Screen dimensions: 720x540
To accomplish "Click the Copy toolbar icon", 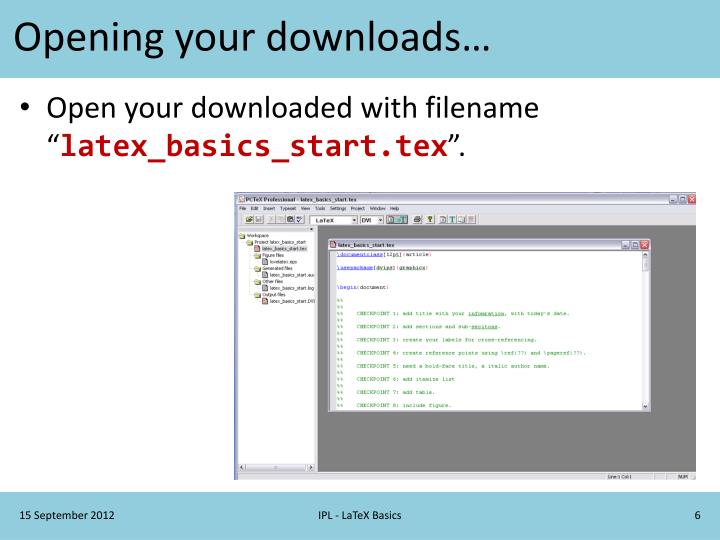I will click(281, 219).
